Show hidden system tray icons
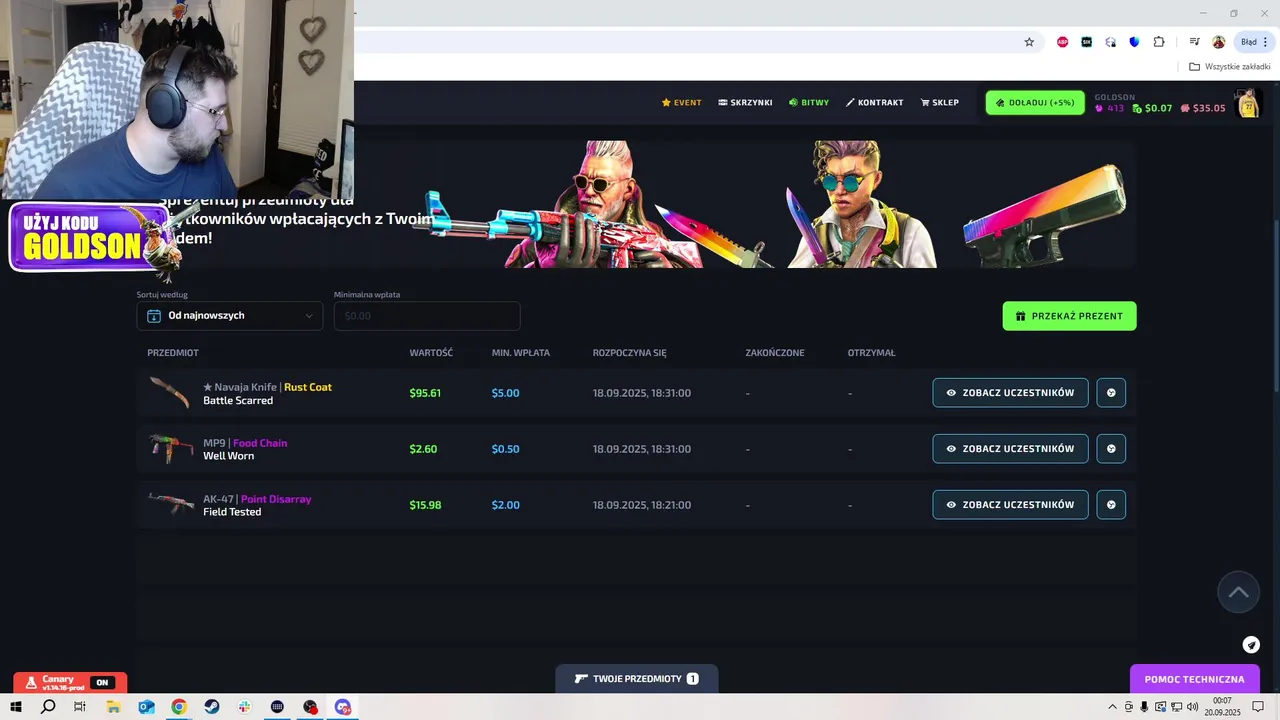This screenshot has height=720, width=1280. pyautogui.click(x=1113, y=707)
